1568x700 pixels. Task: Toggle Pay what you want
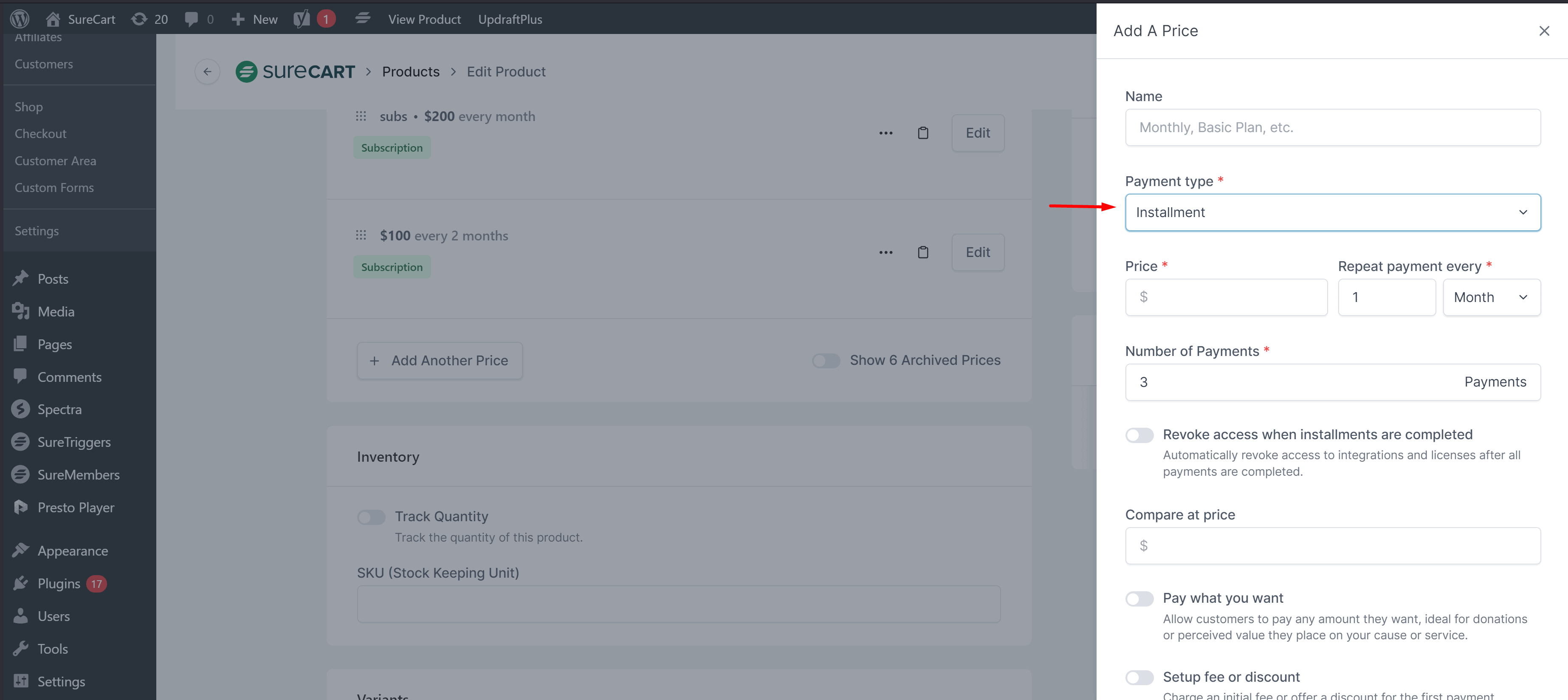coord(1139,599)
